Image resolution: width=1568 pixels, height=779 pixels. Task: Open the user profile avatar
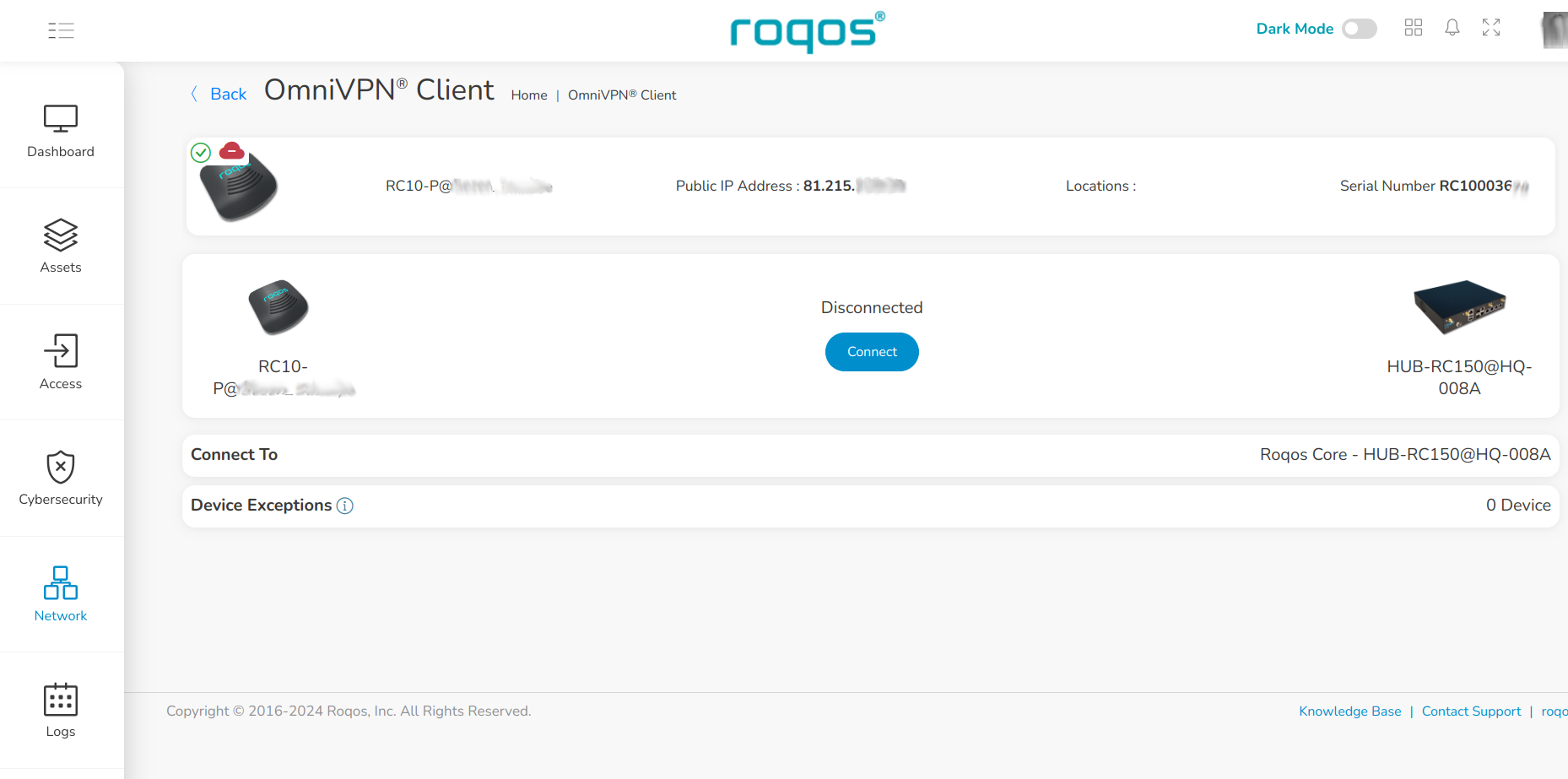click(1554, 30)
